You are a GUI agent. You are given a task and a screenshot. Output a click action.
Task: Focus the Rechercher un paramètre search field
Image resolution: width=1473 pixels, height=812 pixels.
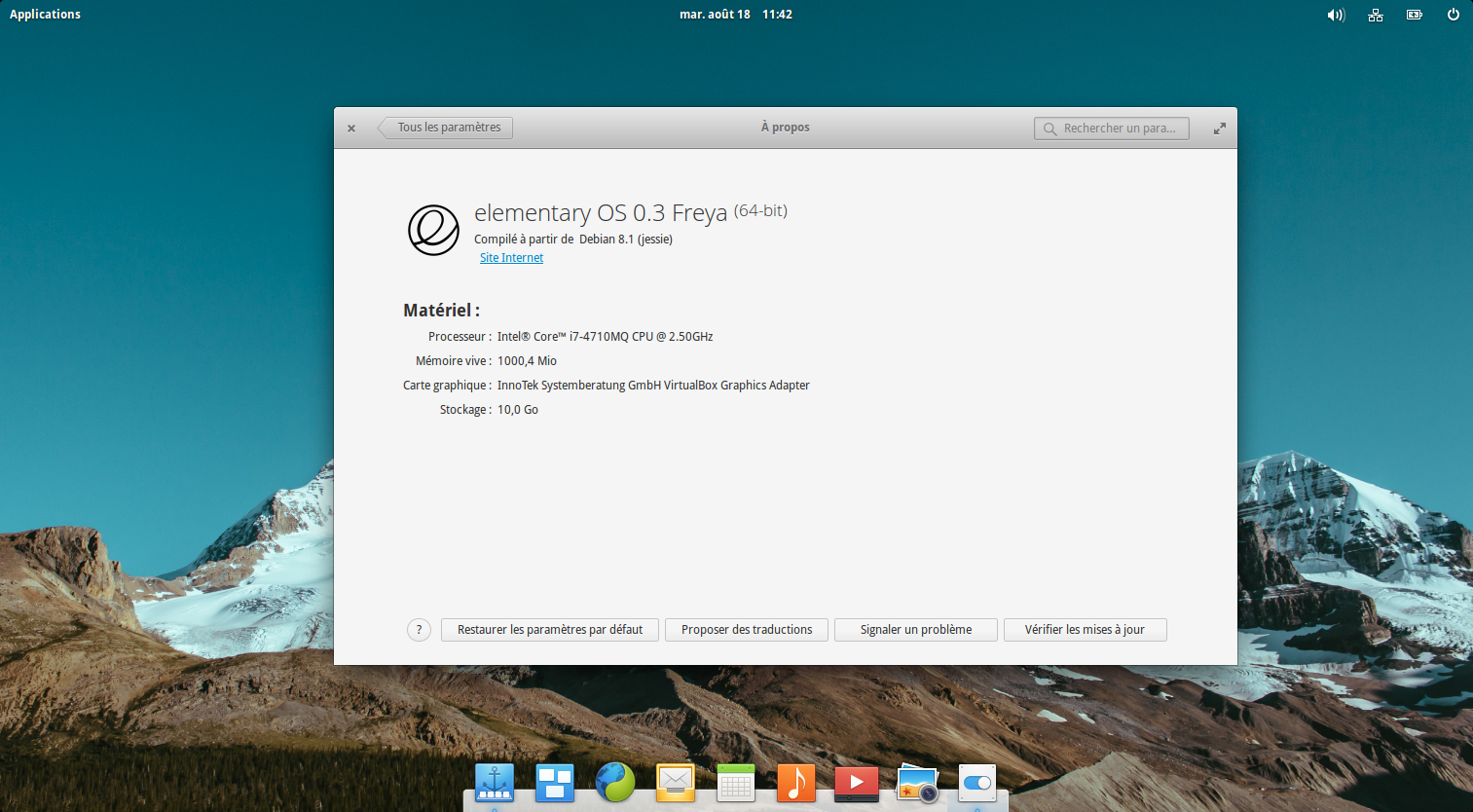coord(1112,129)
